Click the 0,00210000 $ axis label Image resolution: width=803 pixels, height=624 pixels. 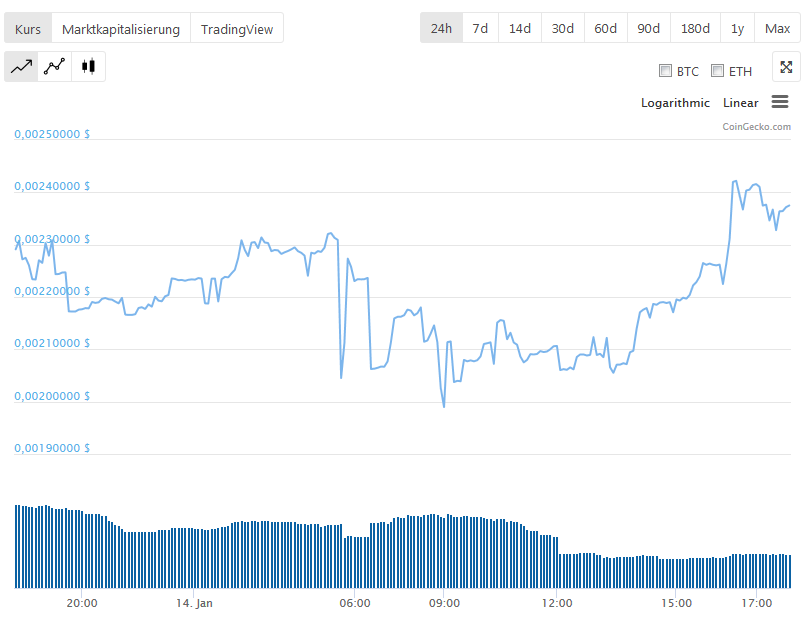(x=52, y=343)
